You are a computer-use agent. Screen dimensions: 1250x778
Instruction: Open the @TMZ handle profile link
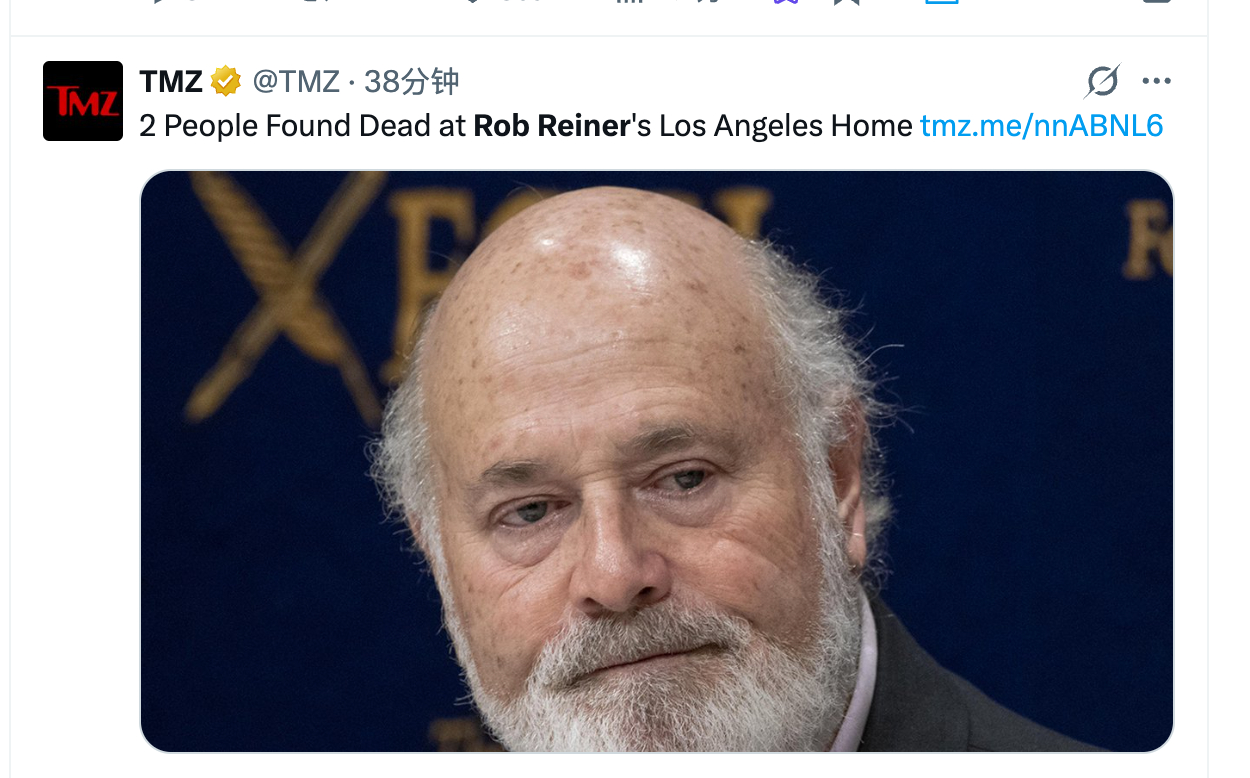296,81
